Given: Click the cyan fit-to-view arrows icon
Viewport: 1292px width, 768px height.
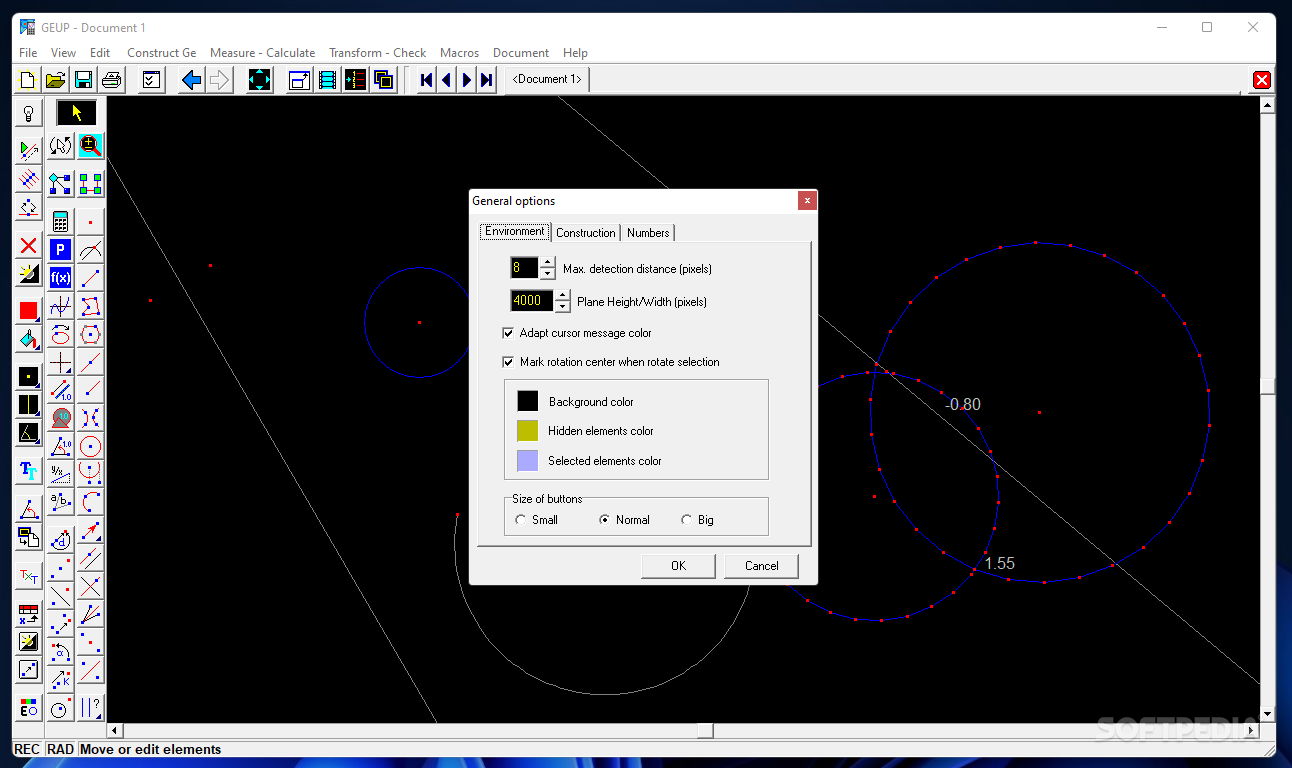Looking at the screenshot, I should [259, 80].
